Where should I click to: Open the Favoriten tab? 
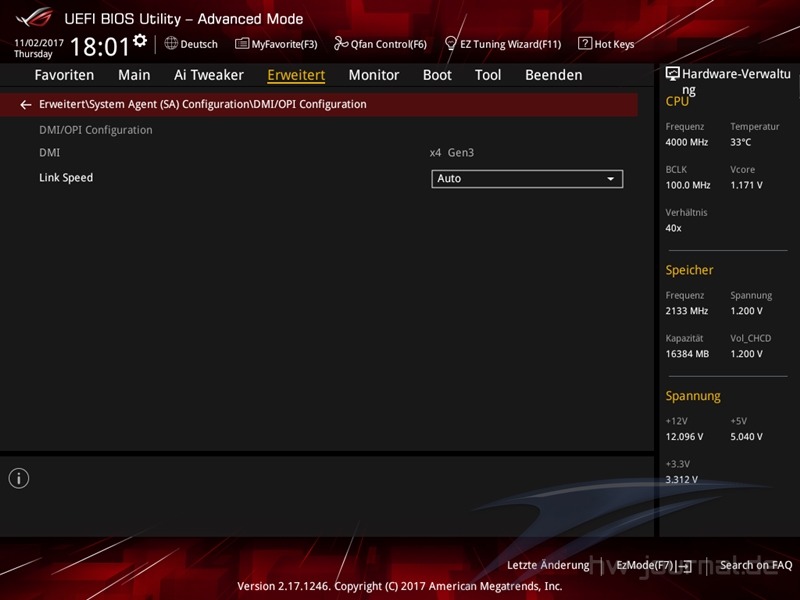(64, 75)
